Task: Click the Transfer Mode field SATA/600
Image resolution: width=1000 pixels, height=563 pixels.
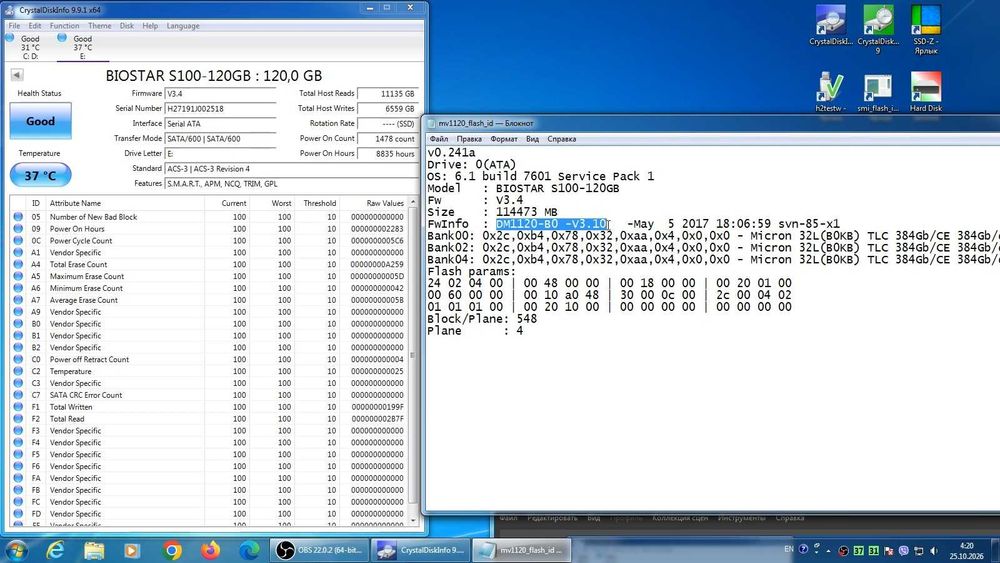Action: coord(220,139)
